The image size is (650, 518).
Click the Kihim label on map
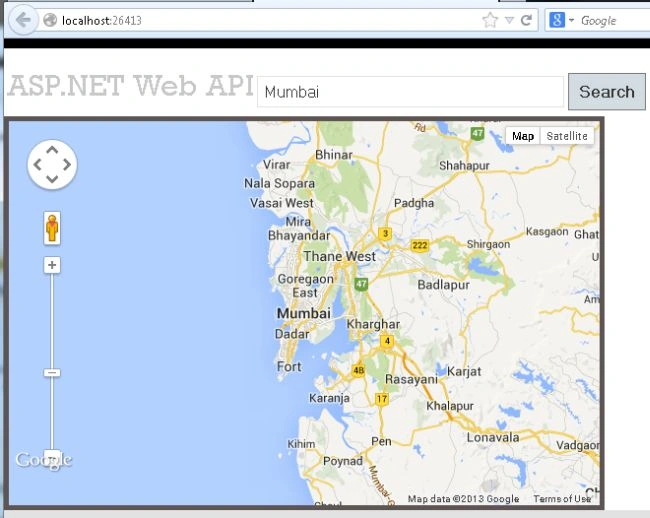click(x=301, y=444)
